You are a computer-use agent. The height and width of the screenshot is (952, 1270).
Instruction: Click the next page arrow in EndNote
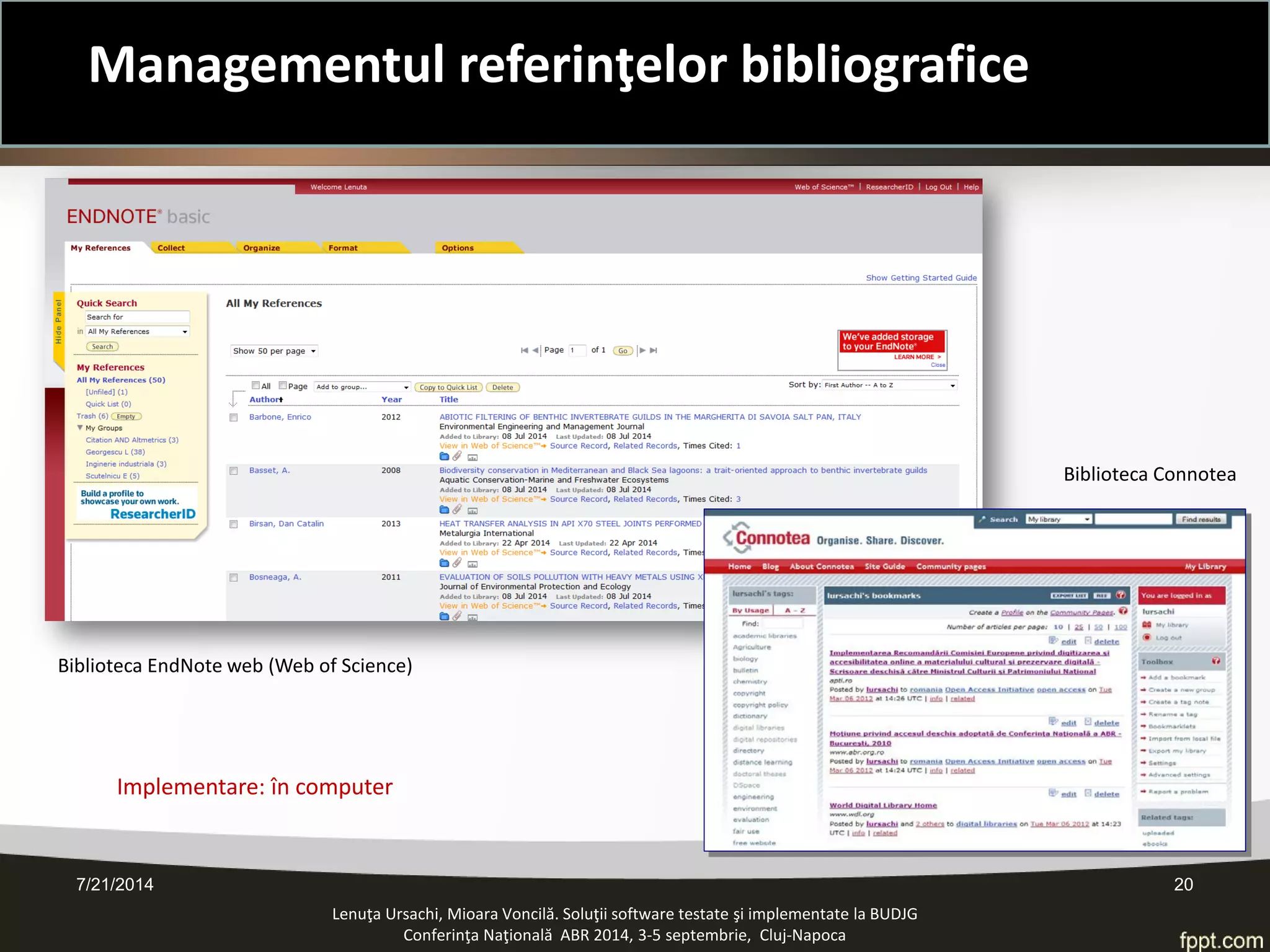642,350
